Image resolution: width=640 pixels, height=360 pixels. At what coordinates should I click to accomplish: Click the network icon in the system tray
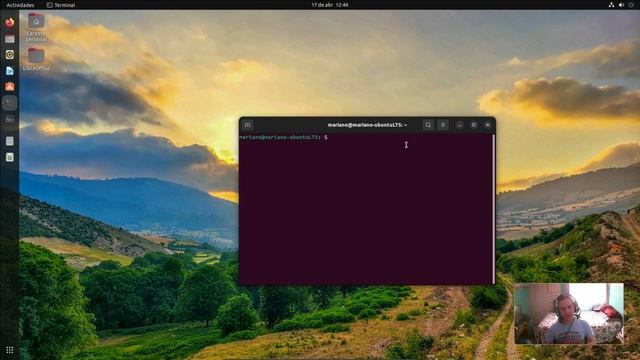[611, 5]
